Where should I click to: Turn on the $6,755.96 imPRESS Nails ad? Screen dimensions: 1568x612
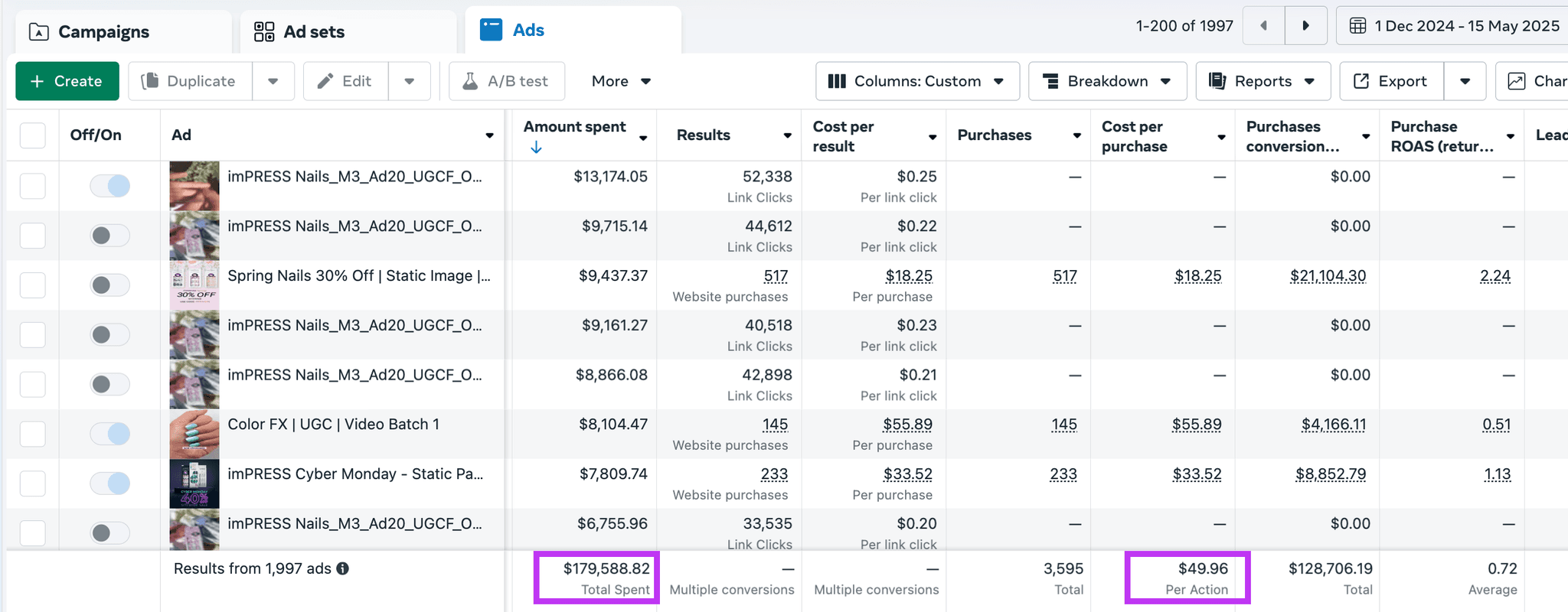(x=109, y=532)
